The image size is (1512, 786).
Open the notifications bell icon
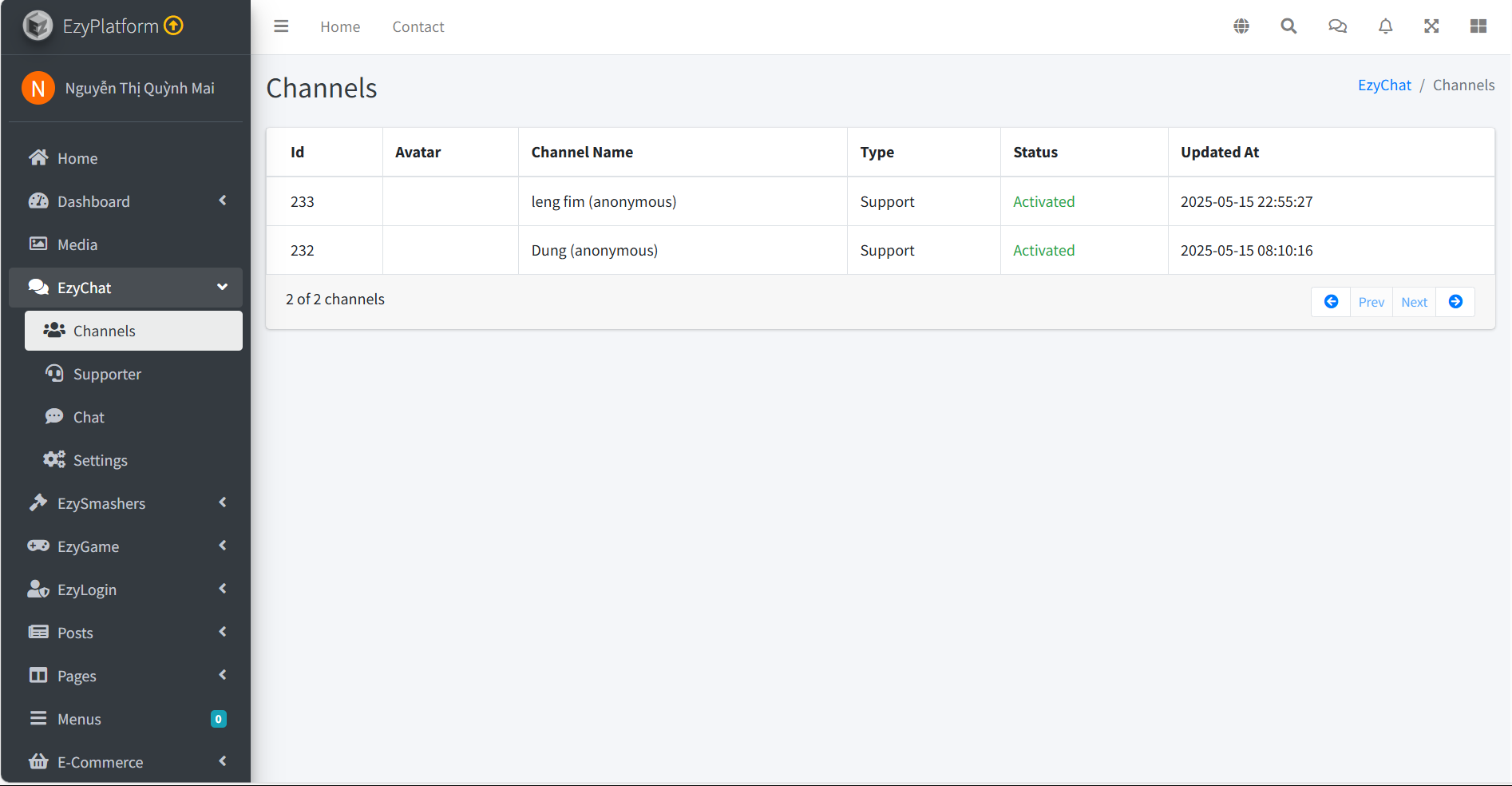[x=1385, y=26]
